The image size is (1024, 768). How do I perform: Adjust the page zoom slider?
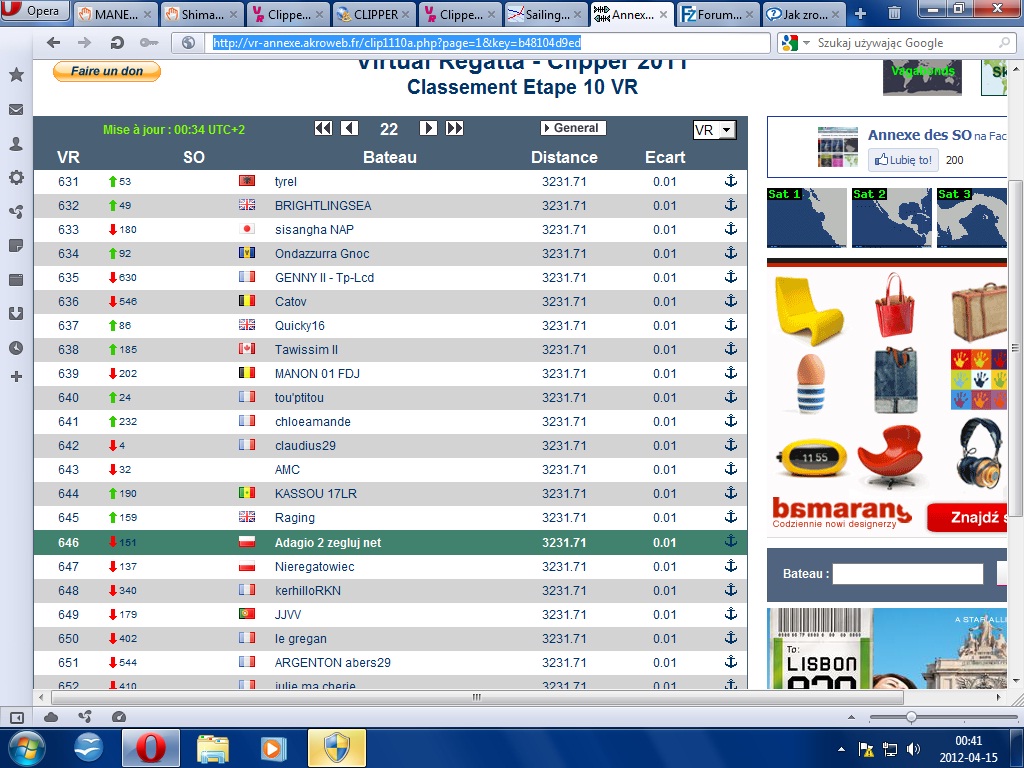coord(910,717)
